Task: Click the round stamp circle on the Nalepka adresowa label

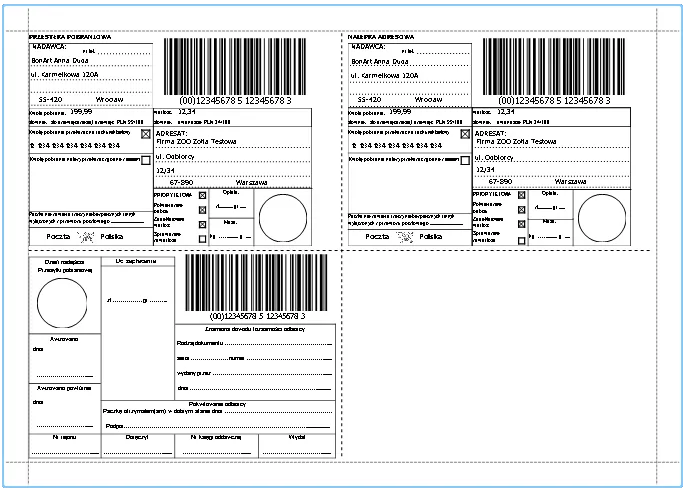Action: click(x=602, y=219)
